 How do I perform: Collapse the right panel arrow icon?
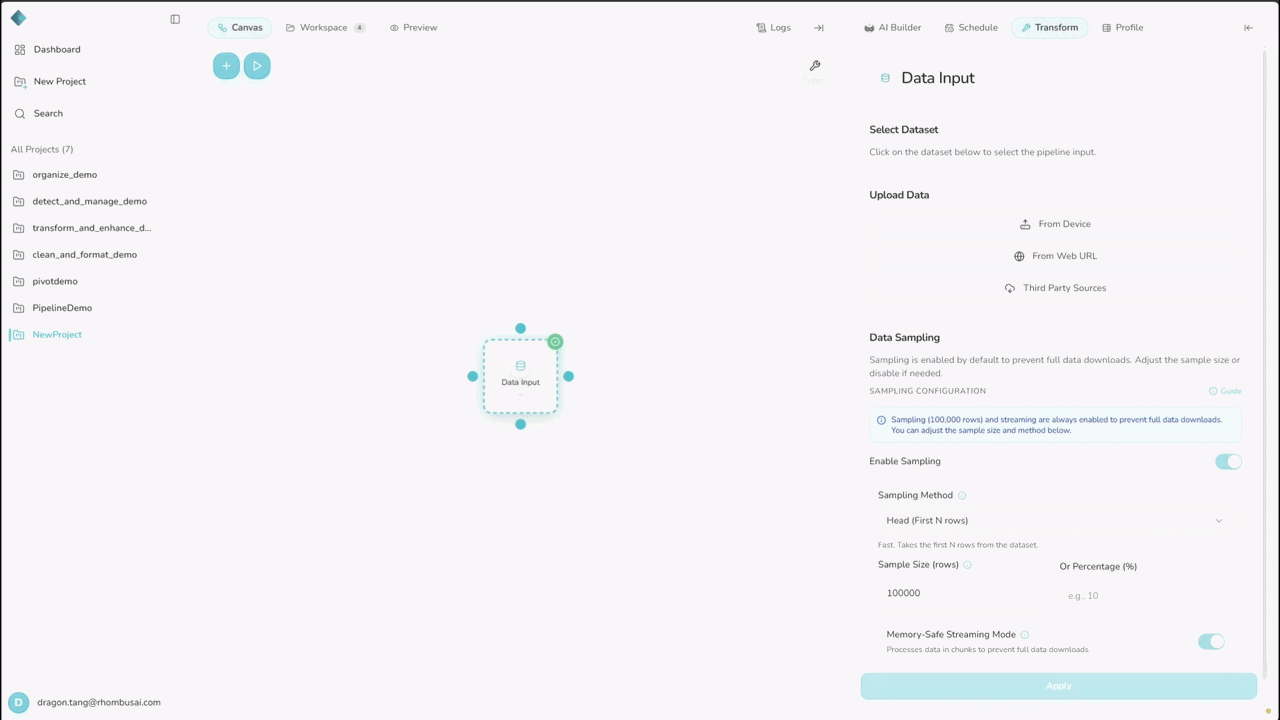tap(1248, 28)
